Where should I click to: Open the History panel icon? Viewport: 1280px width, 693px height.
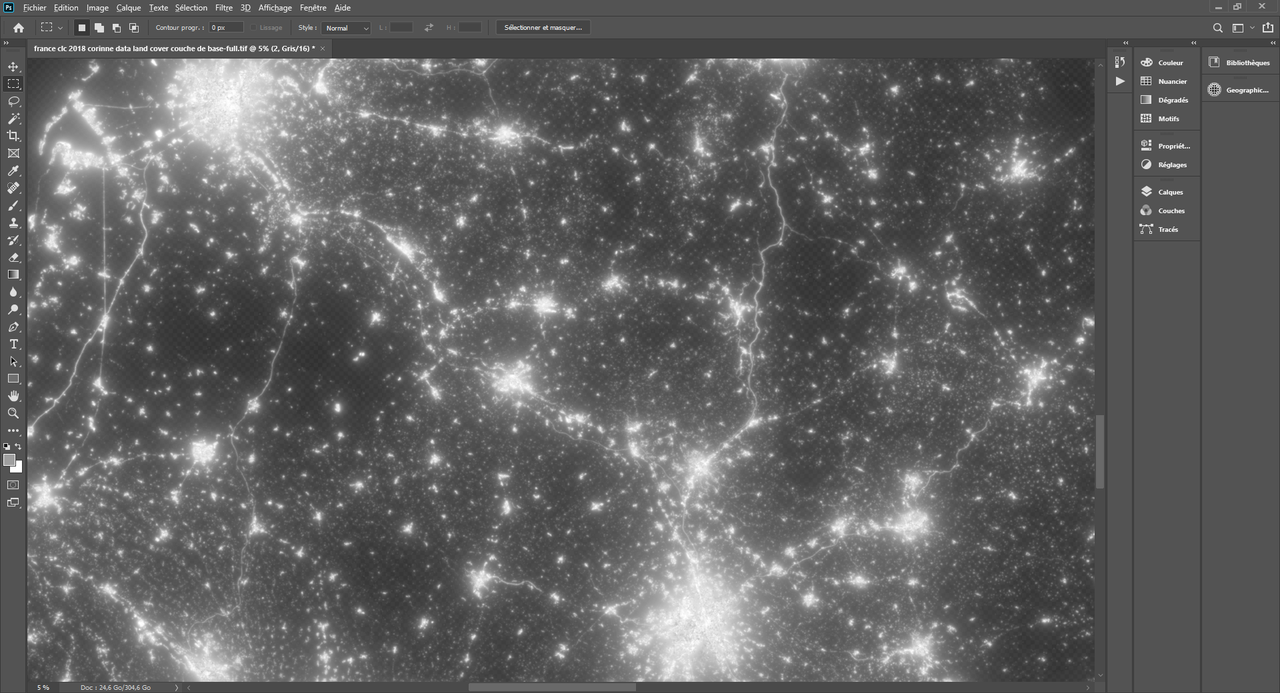coord(1120,63)
